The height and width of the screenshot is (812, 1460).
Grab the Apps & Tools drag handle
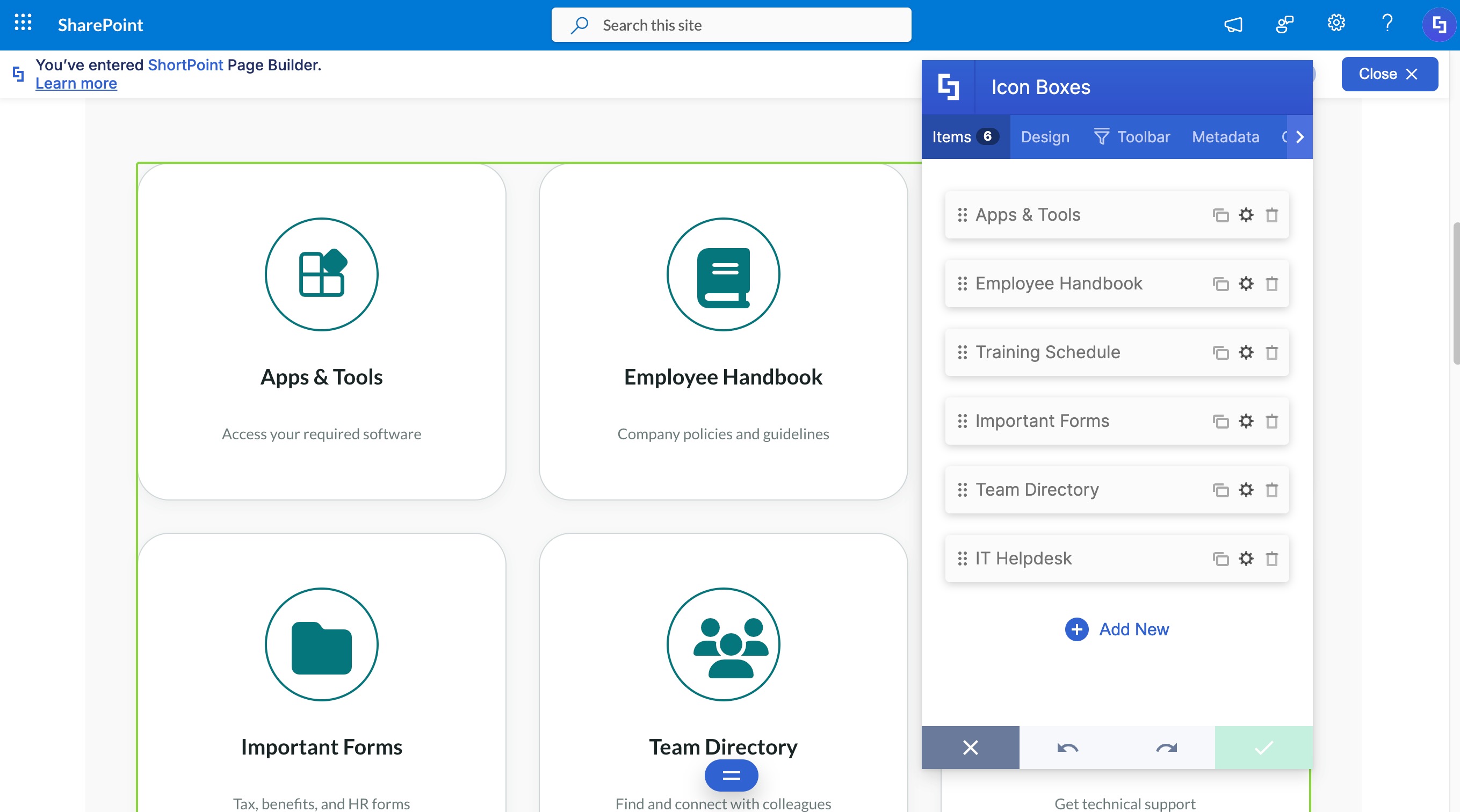pyautogui.click(x=962, y=215)
